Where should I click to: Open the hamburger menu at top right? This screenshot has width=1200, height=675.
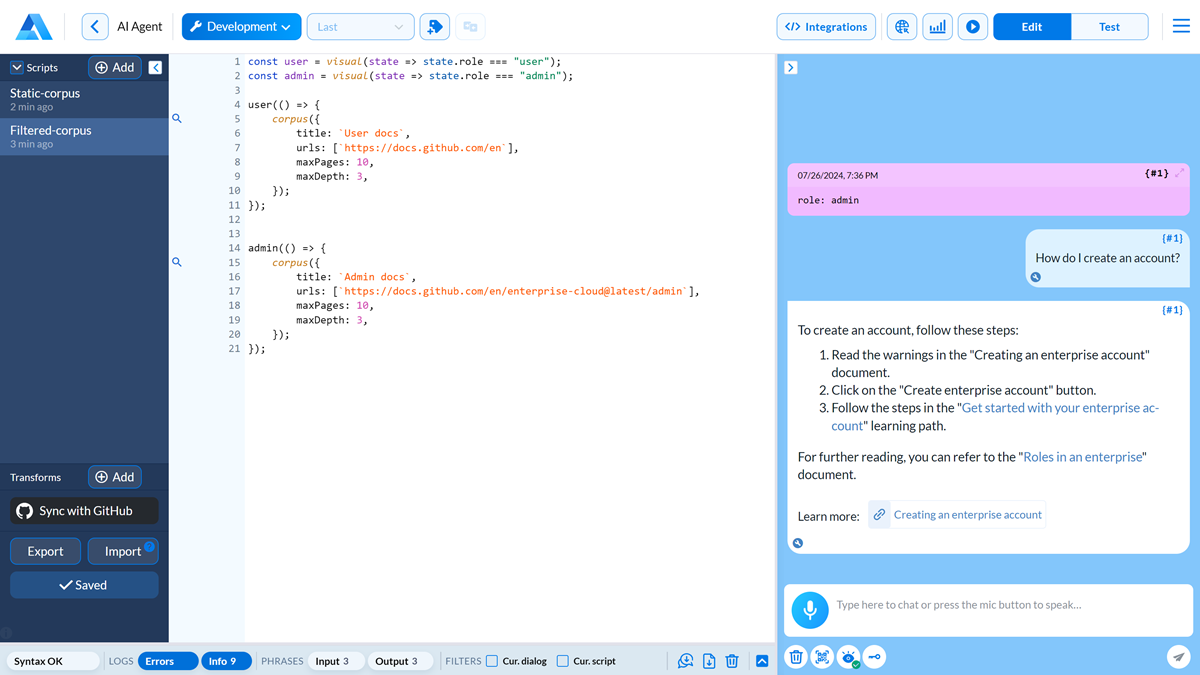(x=1181, y=27)
